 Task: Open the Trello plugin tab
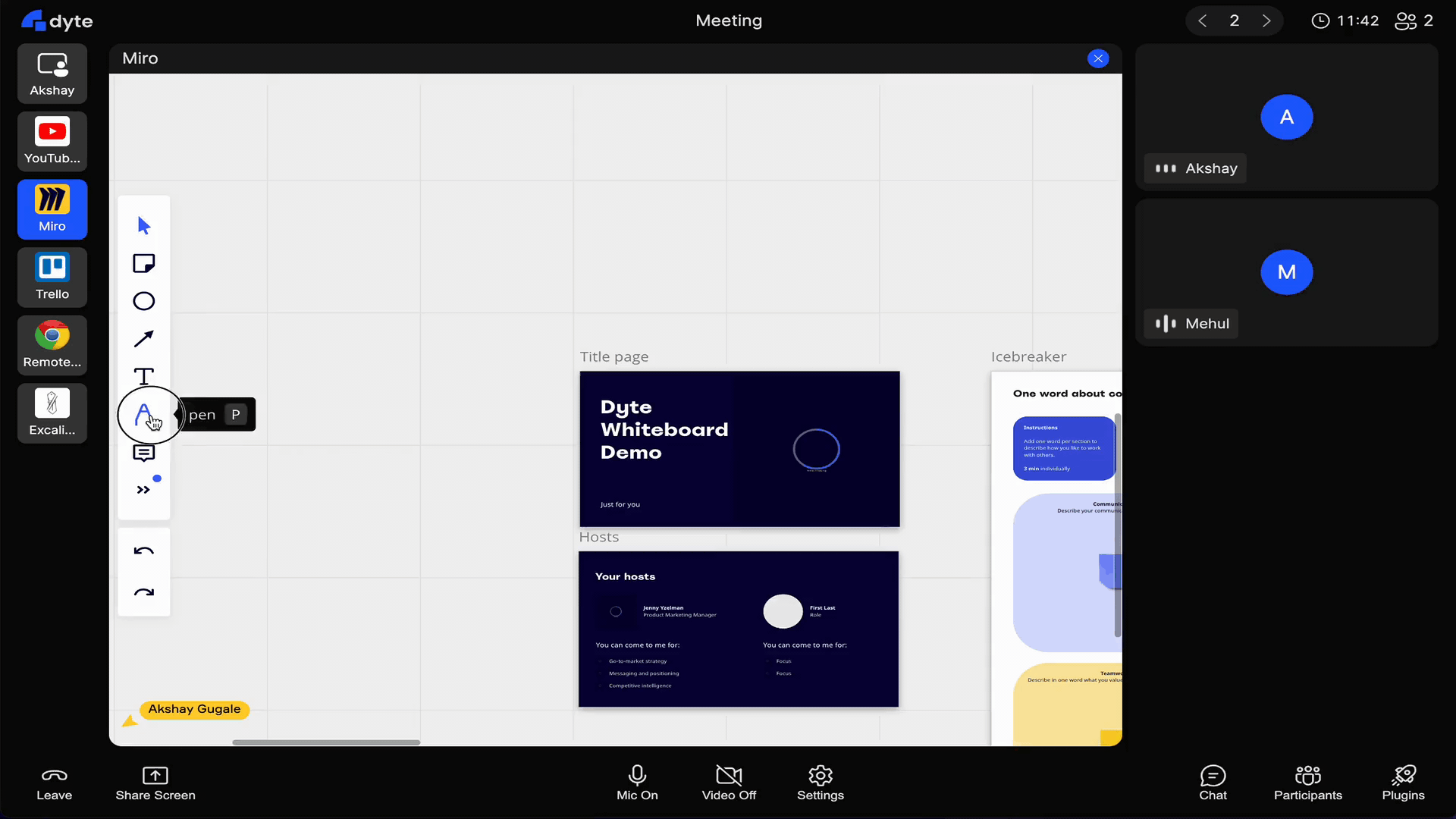[x=52, y=278]
